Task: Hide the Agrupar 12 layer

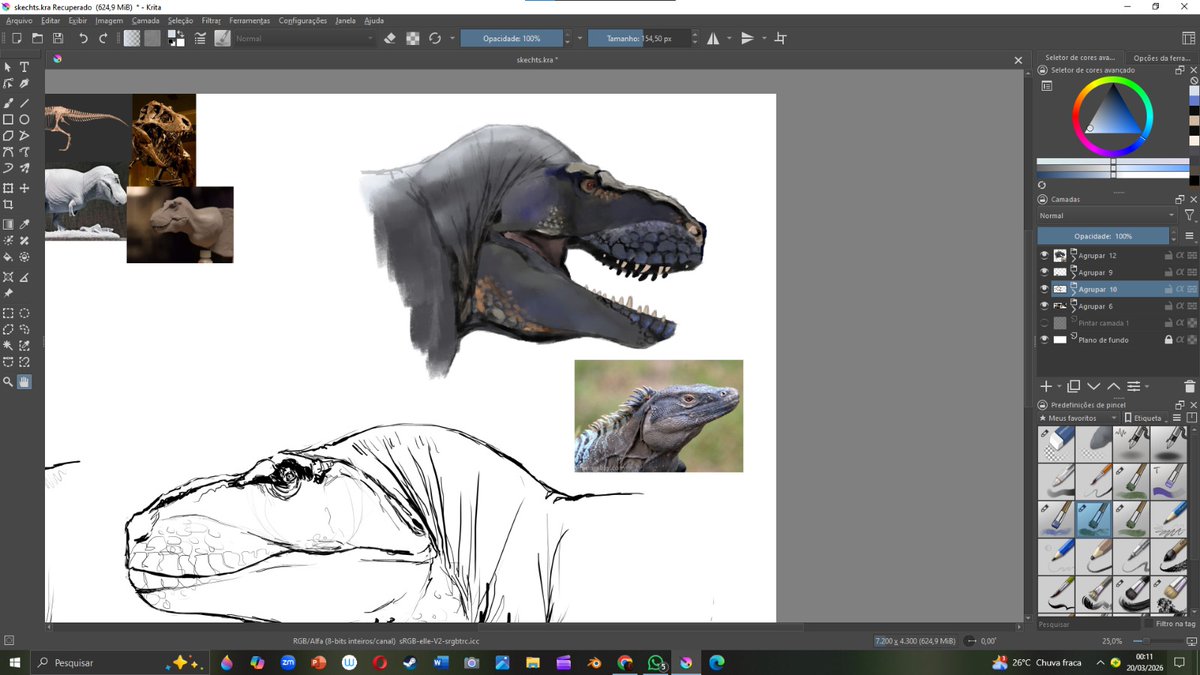Action: point(1045,255)
